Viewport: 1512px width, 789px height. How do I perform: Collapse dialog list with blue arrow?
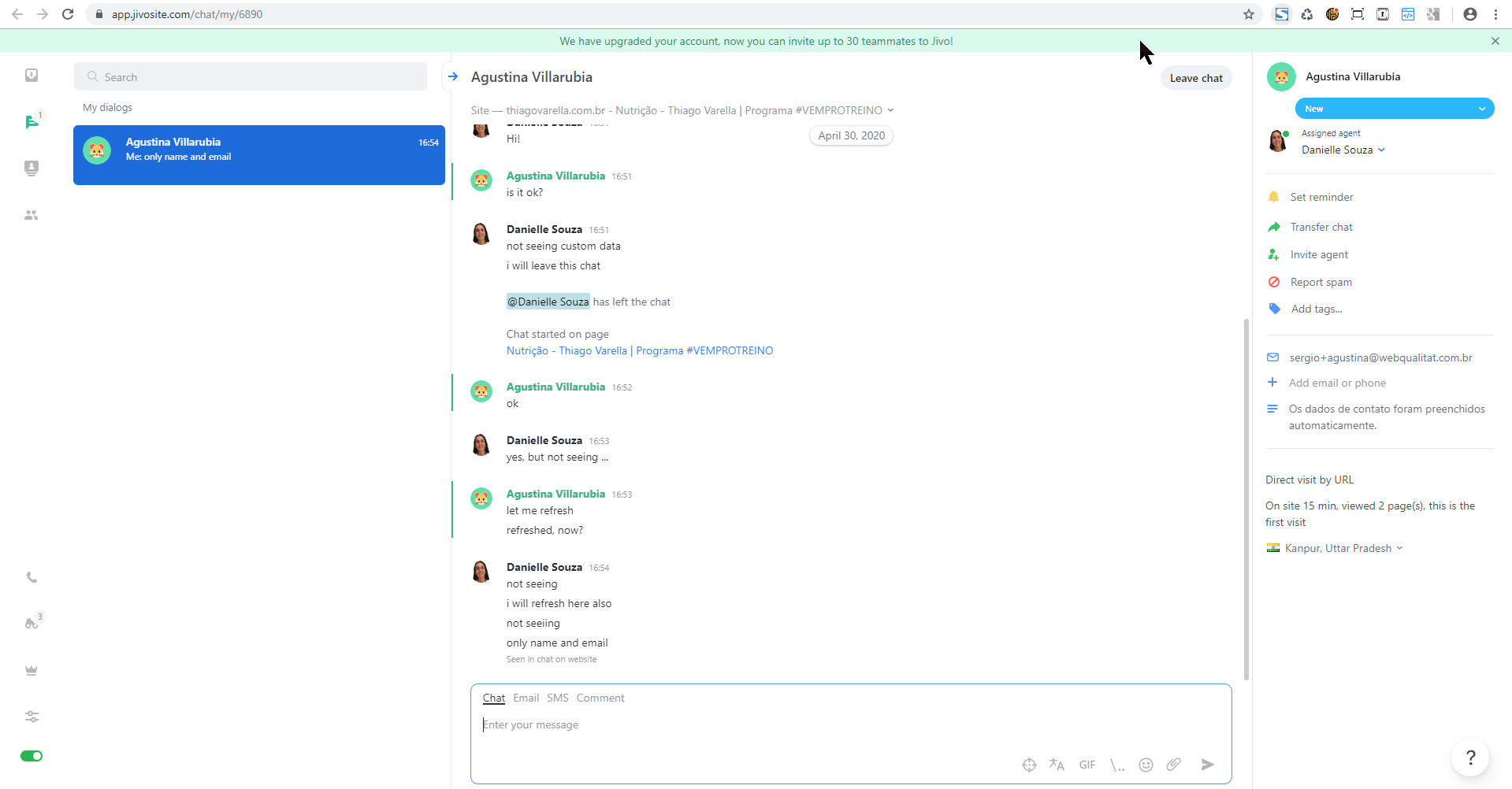click(x=453, y=76)
